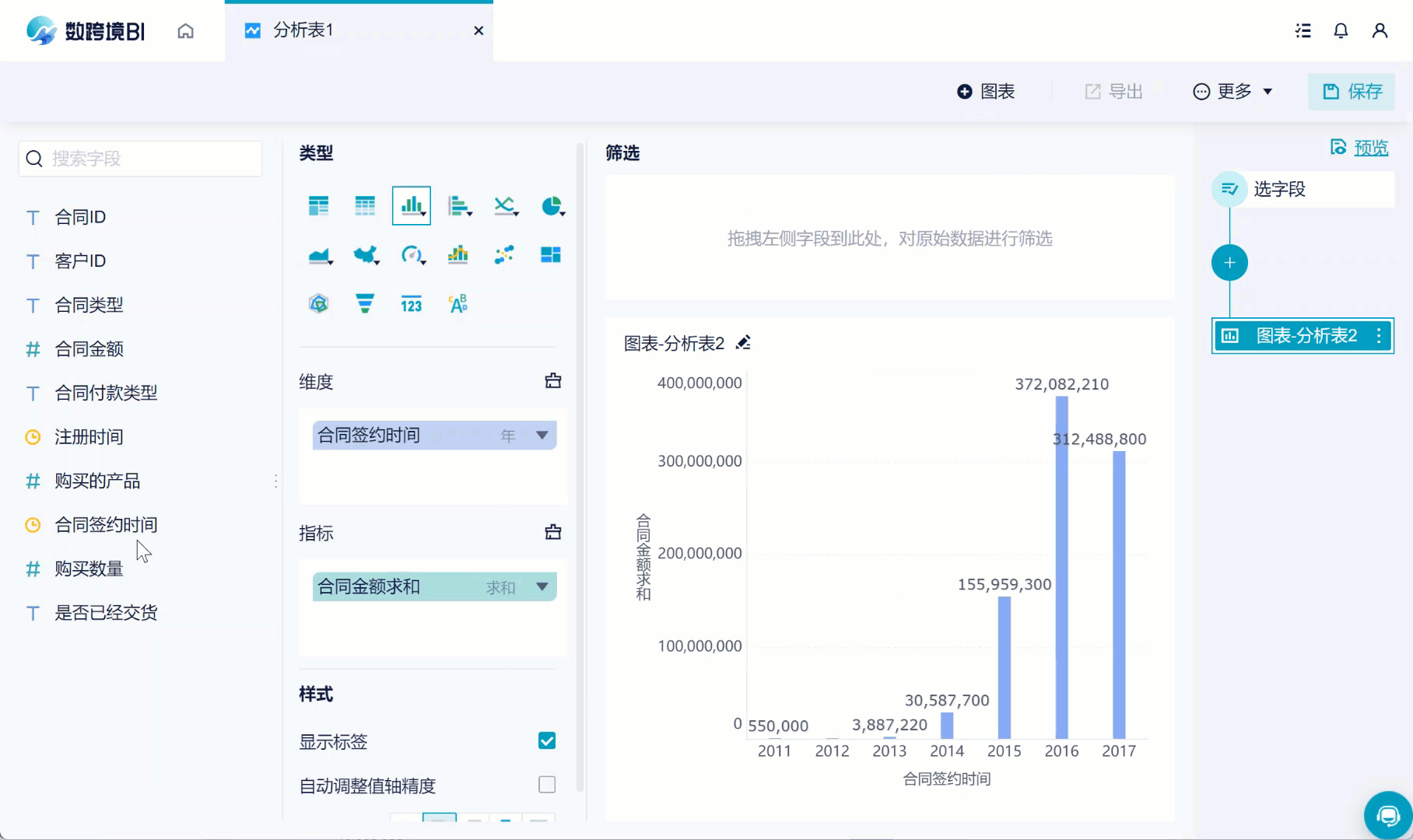Image resolution: width=1413 pixels, height=840 pixels.
Task: Select the 客户ID field
Action: click(x=81, y=261)
